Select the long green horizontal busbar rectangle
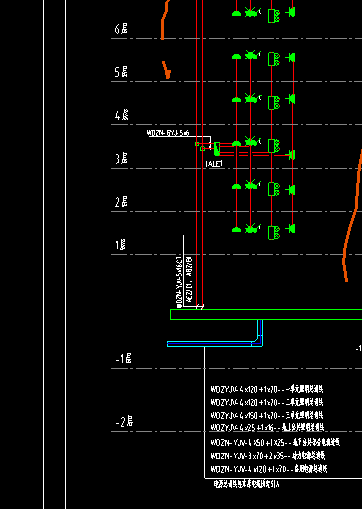 pyautogui.click(x=266, y=315)
